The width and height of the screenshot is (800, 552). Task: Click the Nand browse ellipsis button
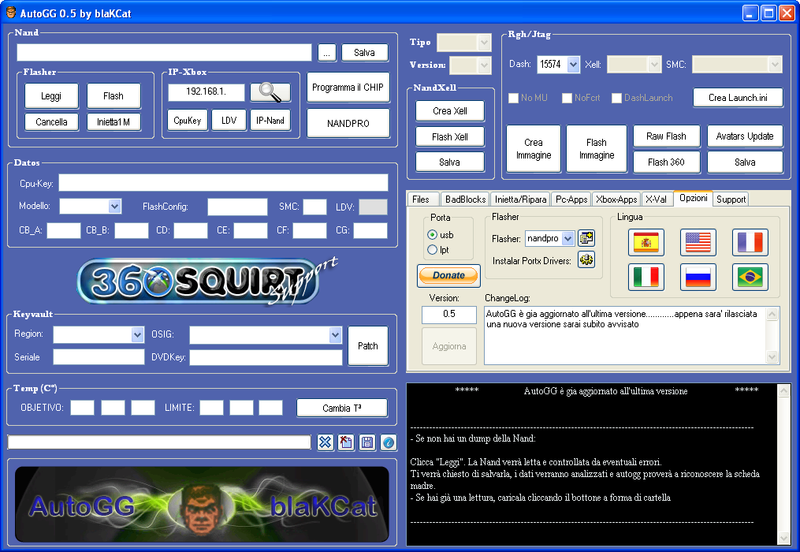tap(327, 53)
